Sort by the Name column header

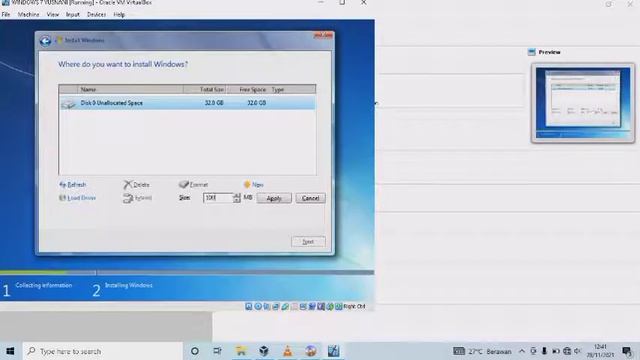click(x=130, y=89)
